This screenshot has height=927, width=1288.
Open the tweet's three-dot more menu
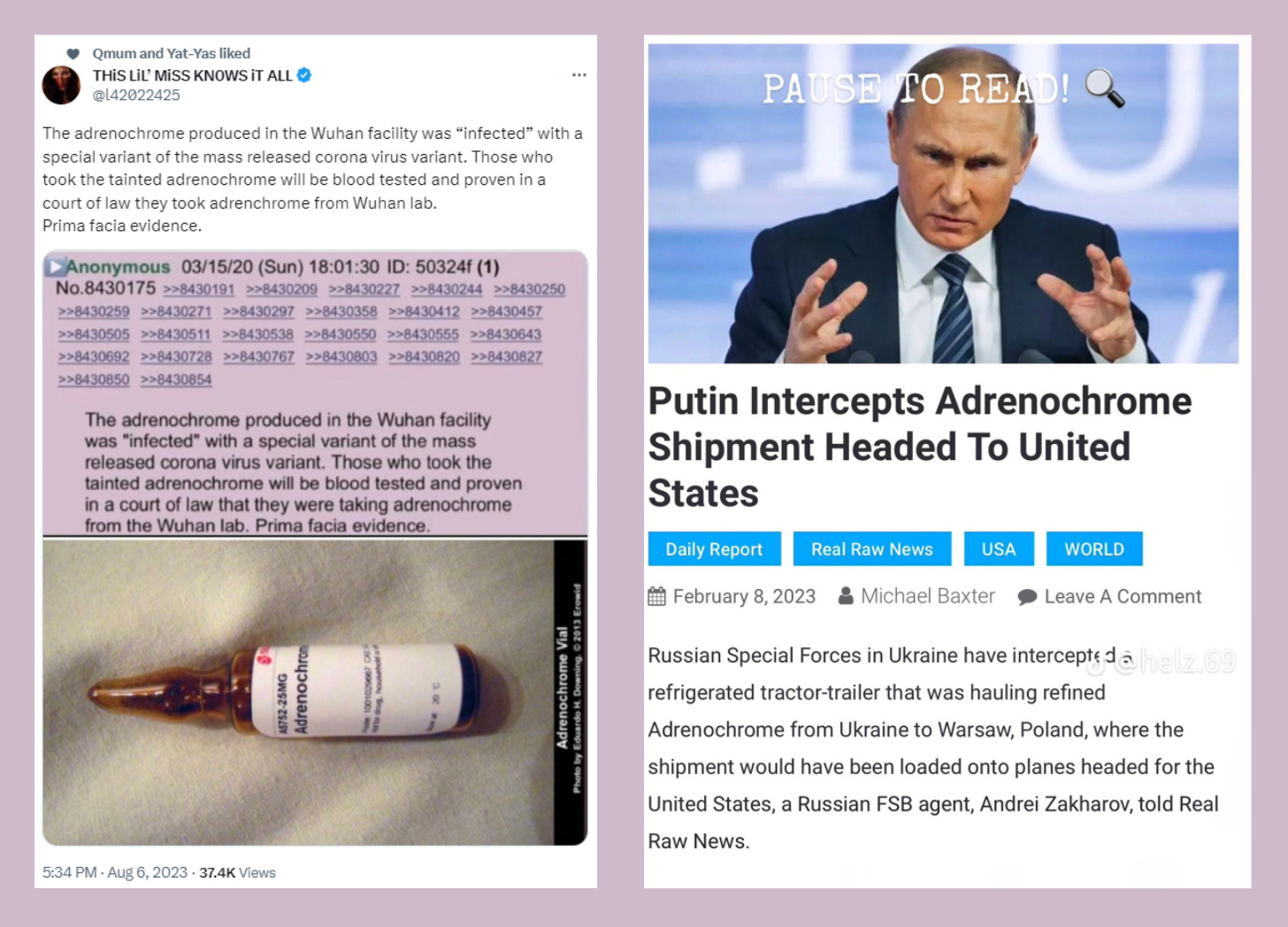click(579, 75)
